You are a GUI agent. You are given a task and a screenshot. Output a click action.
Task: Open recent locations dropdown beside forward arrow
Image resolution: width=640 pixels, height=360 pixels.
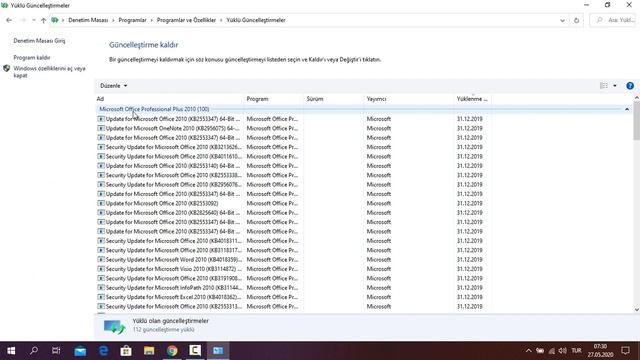(x=33, y=20)
